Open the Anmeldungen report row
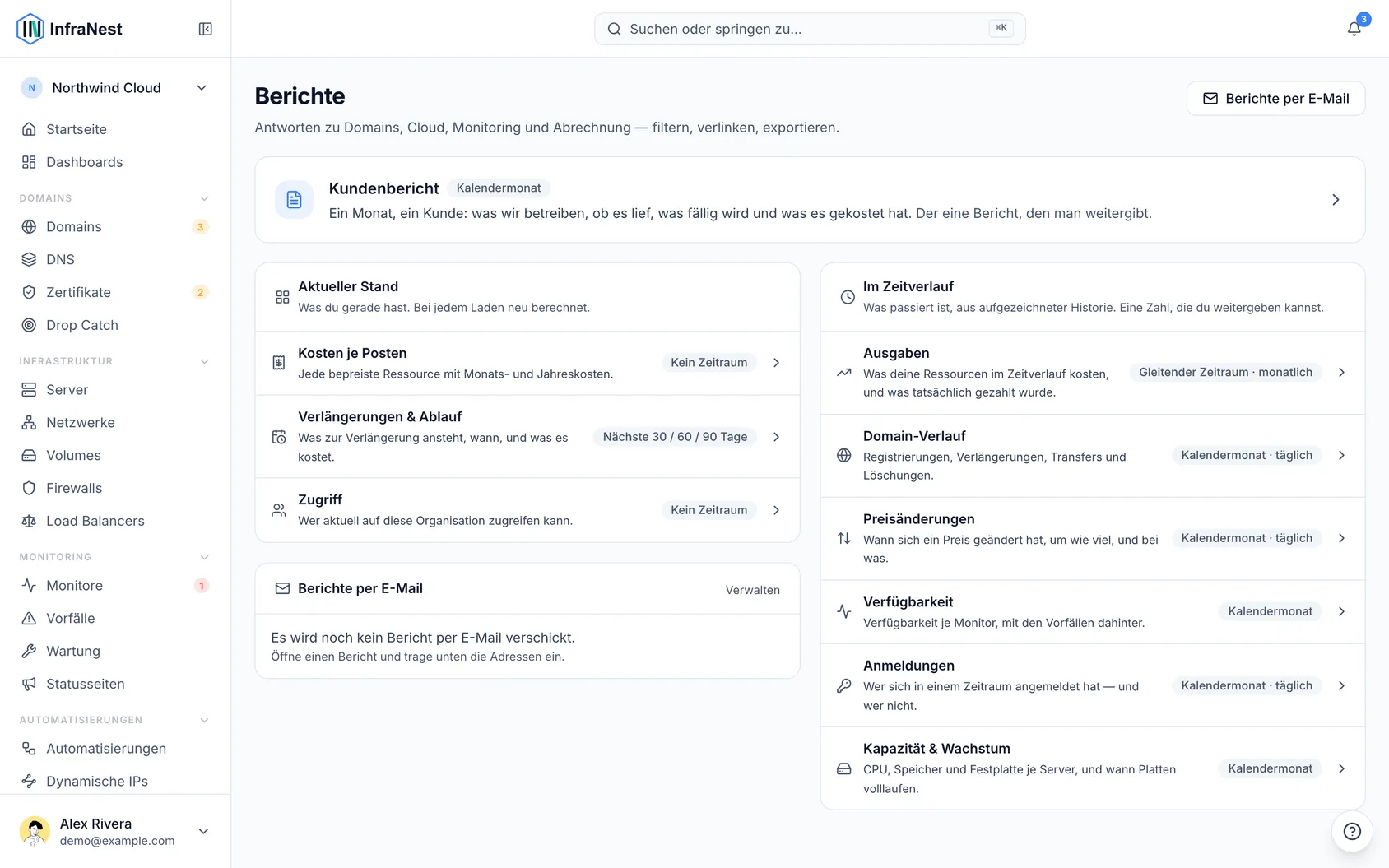The width and height of the screenshot is (1389, 868). tap(1093, 685)
